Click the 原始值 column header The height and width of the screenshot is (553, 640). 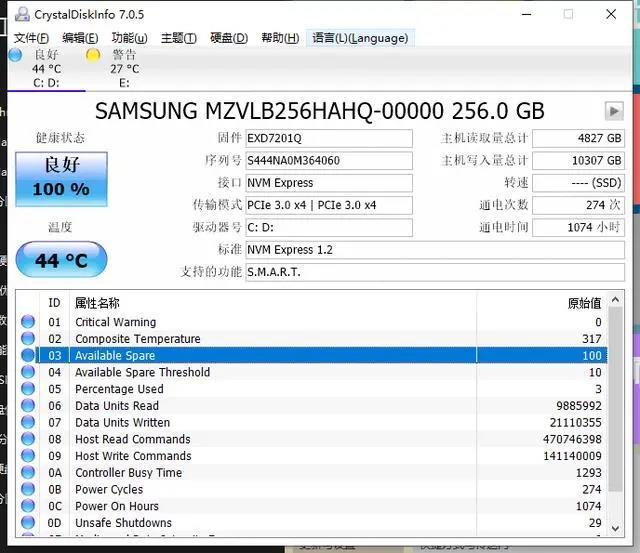542,303
